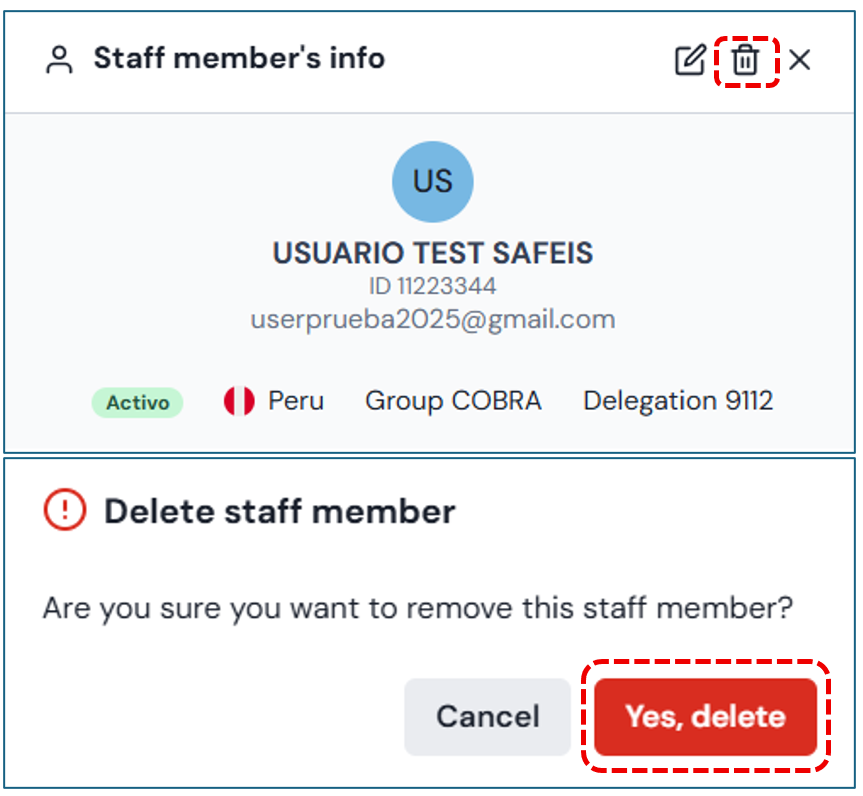Click the Staff member's info title
The image size is (863, 796).
[x=239, y=58]
